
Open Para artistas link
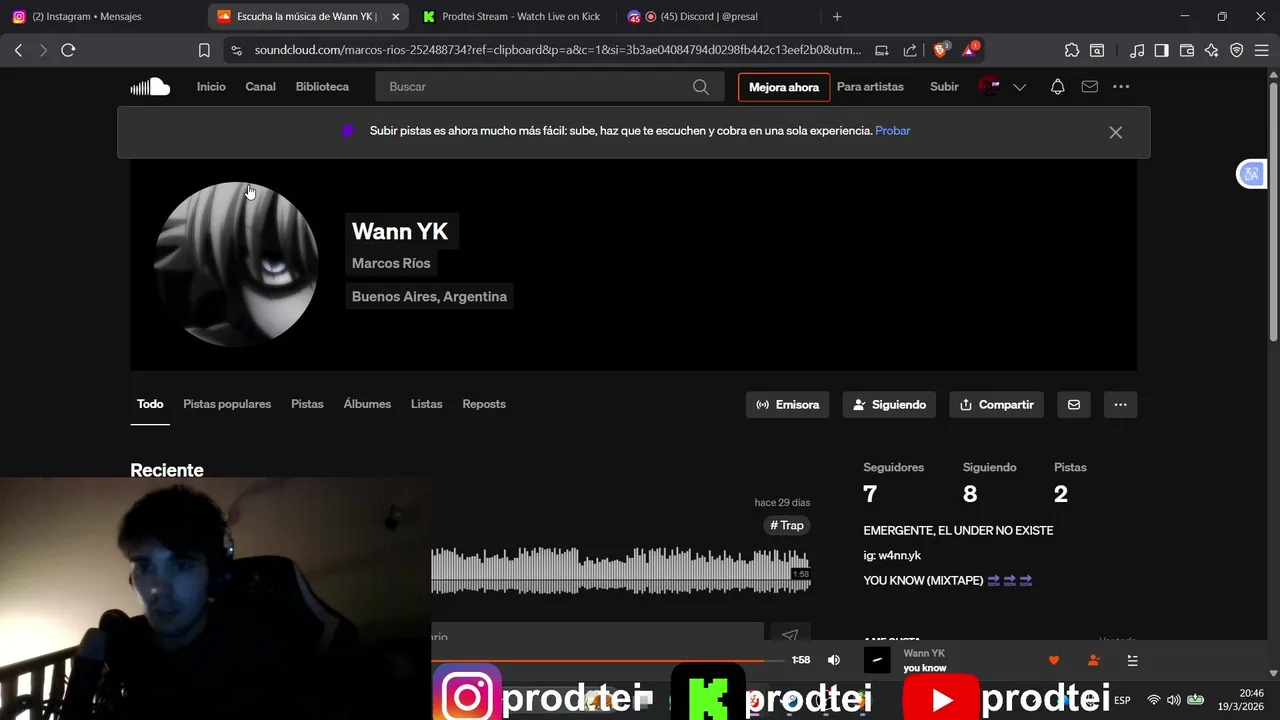(870, 87)
